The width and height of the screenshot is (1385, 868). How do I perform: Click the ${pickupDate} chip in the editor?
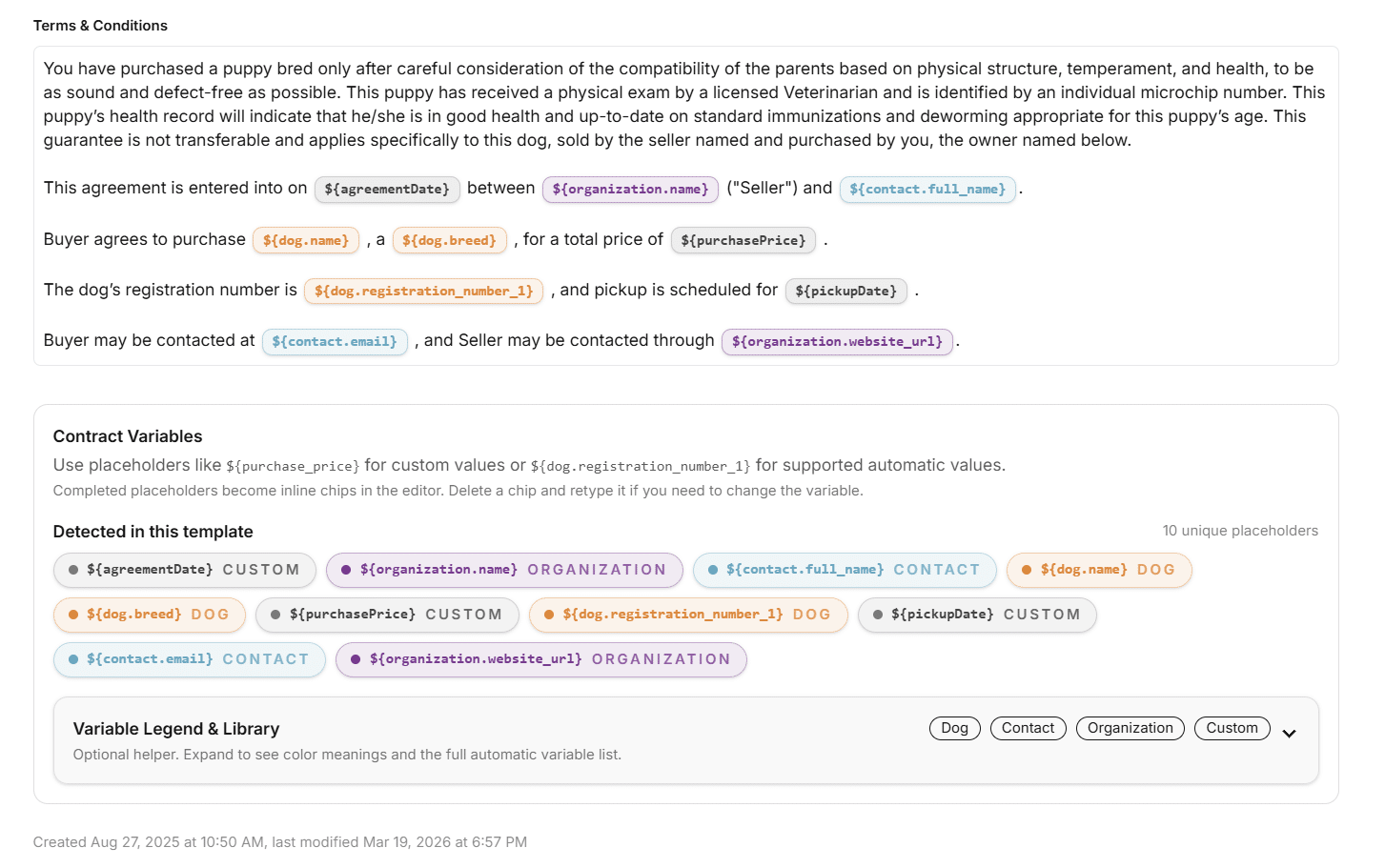pos(845,291)
